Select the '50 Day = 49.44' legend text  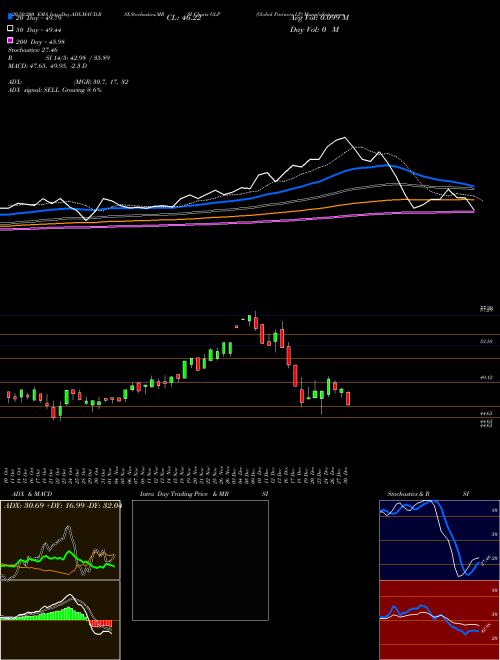pyautogui.click(x=38, y=30)
